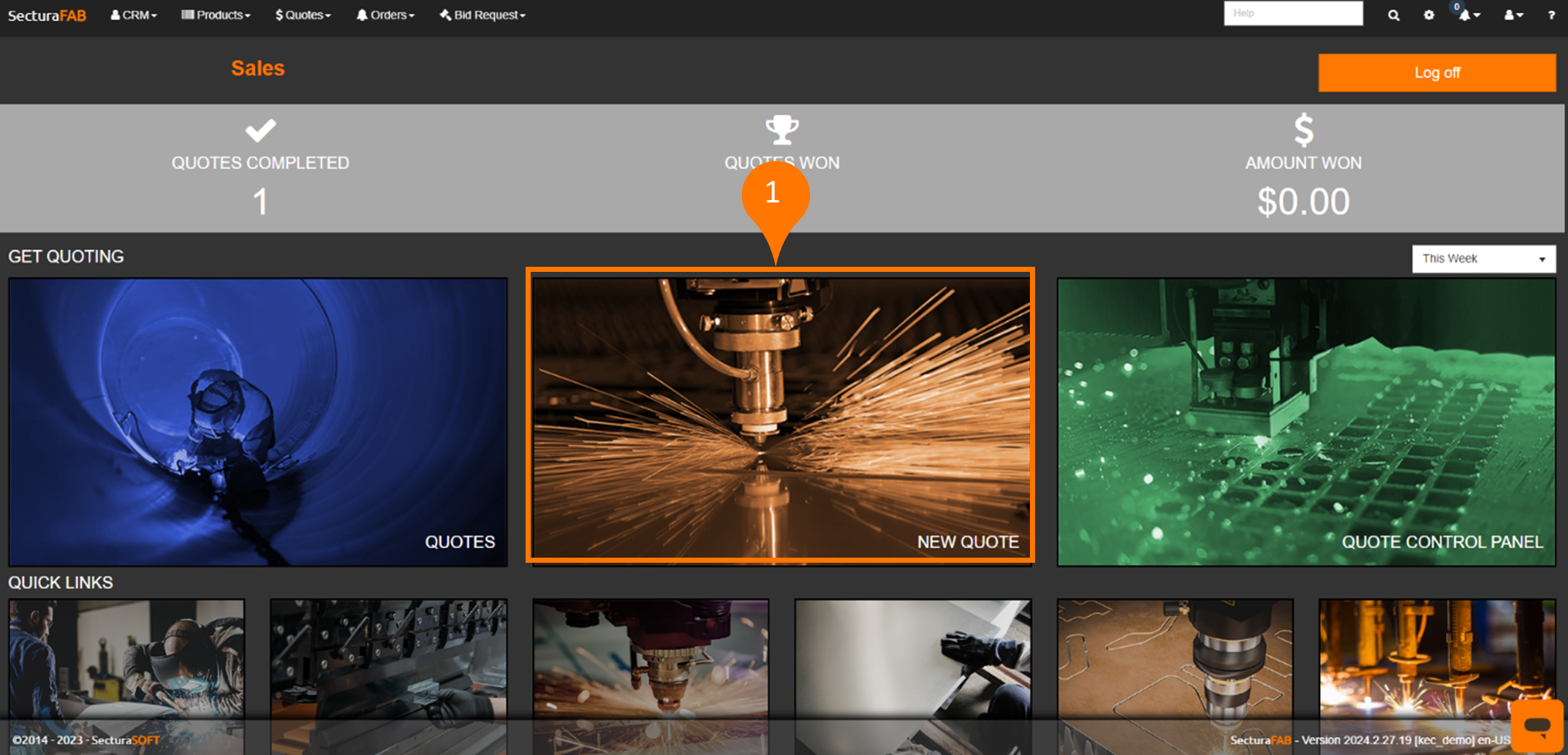Click the Amount Won dollar icon

(x=1303, y=131)
